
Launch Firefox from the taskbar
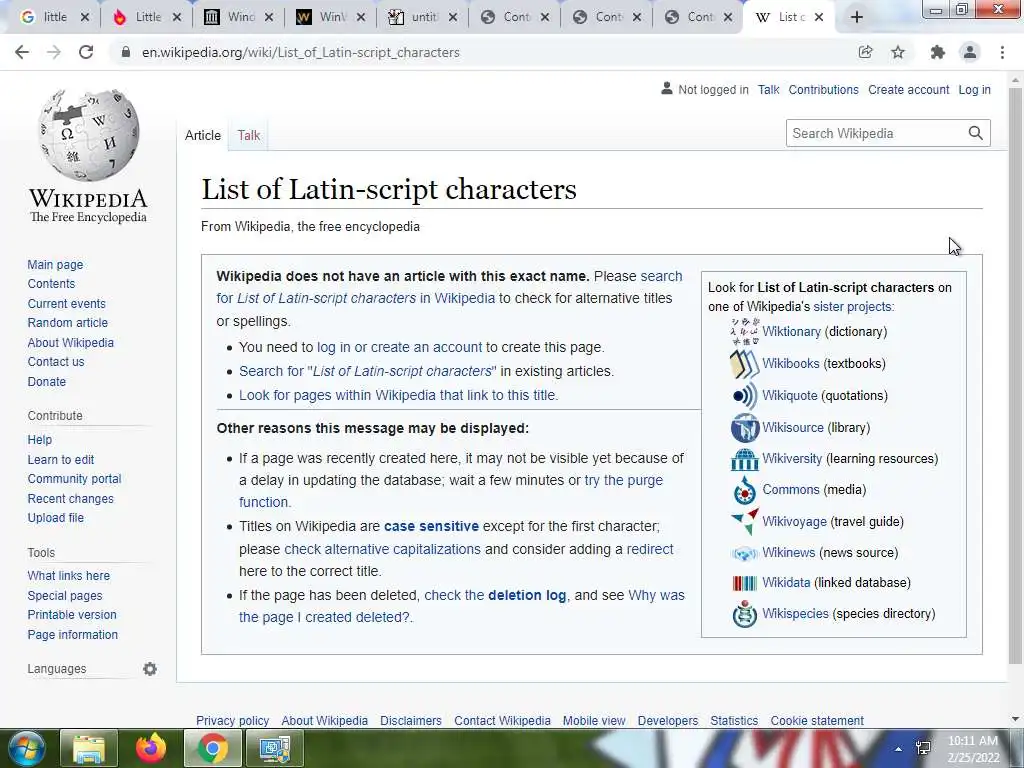pos(151,748)
